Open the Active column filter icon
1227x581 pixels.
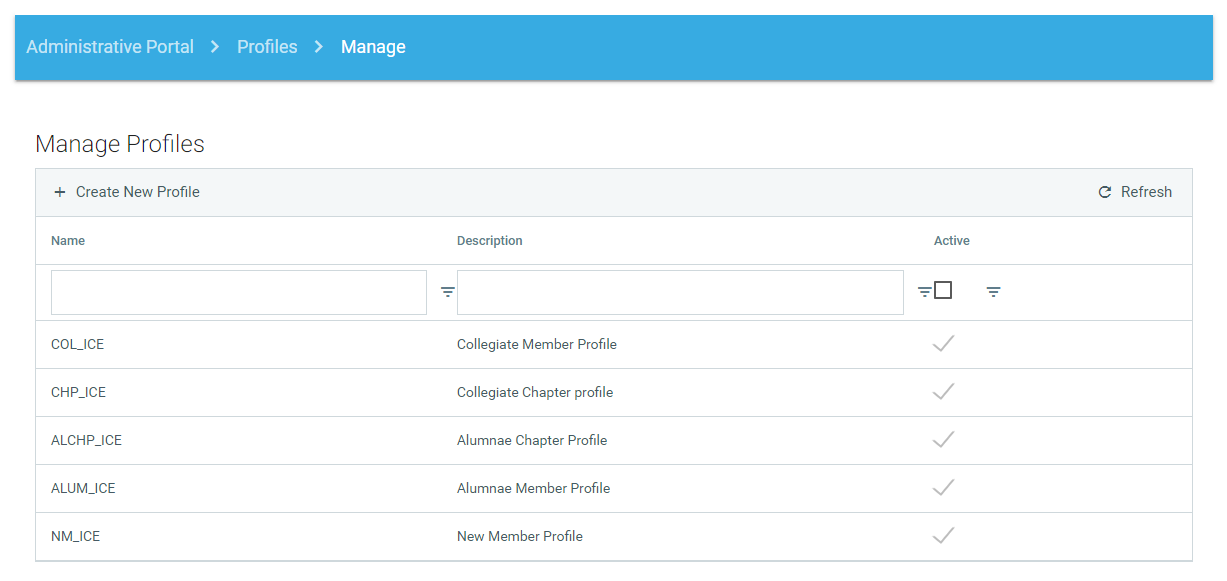pyautogui.click(x=993, y=292)
